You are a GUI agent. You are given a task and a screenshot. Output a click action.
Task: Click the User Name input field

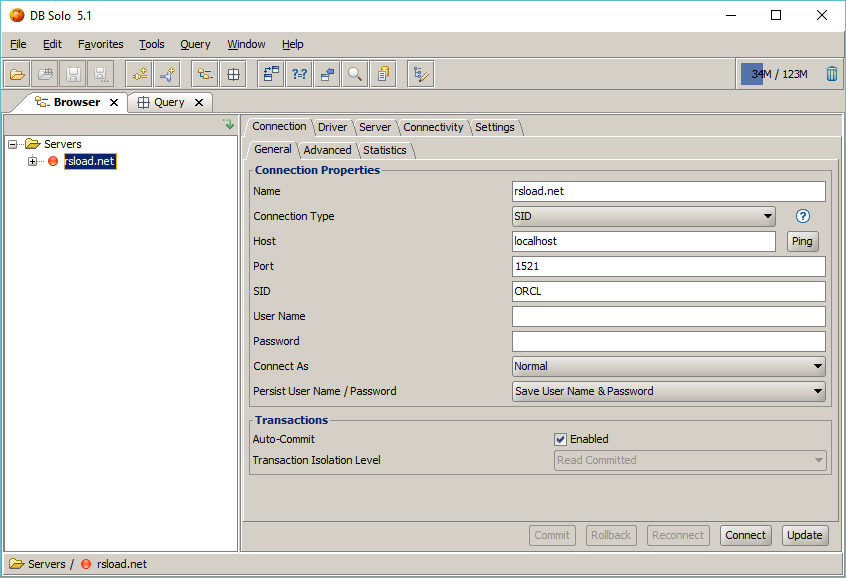click(x=668, y=316)
